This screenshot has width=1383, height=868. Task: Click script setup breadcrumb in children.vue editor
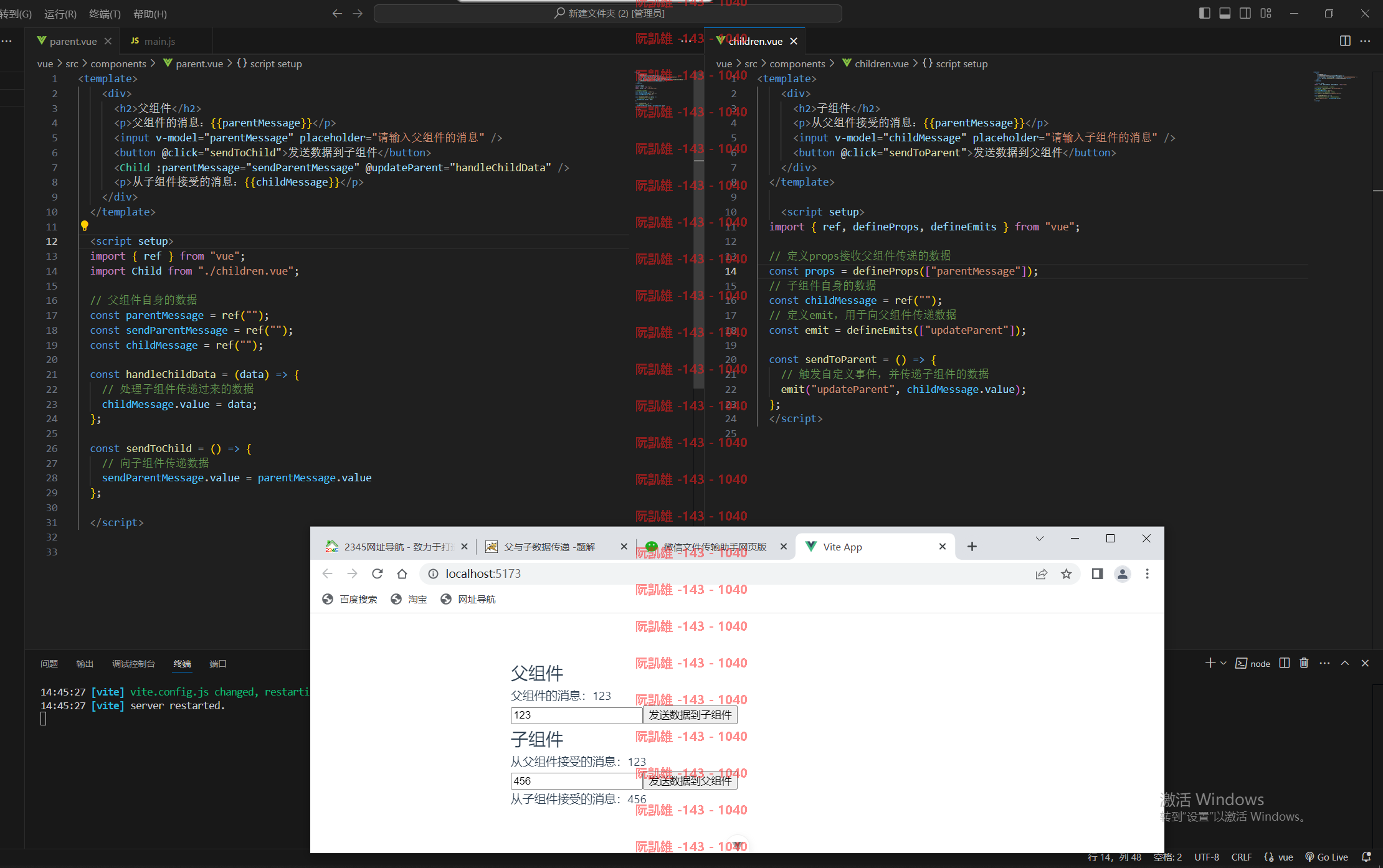(961, 64)
